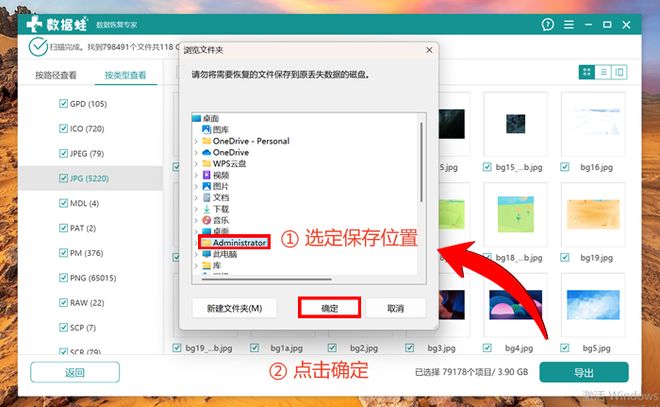Select the 文档 documents folder
Viewport: 660px width, 407px height.
pos(216,198)
